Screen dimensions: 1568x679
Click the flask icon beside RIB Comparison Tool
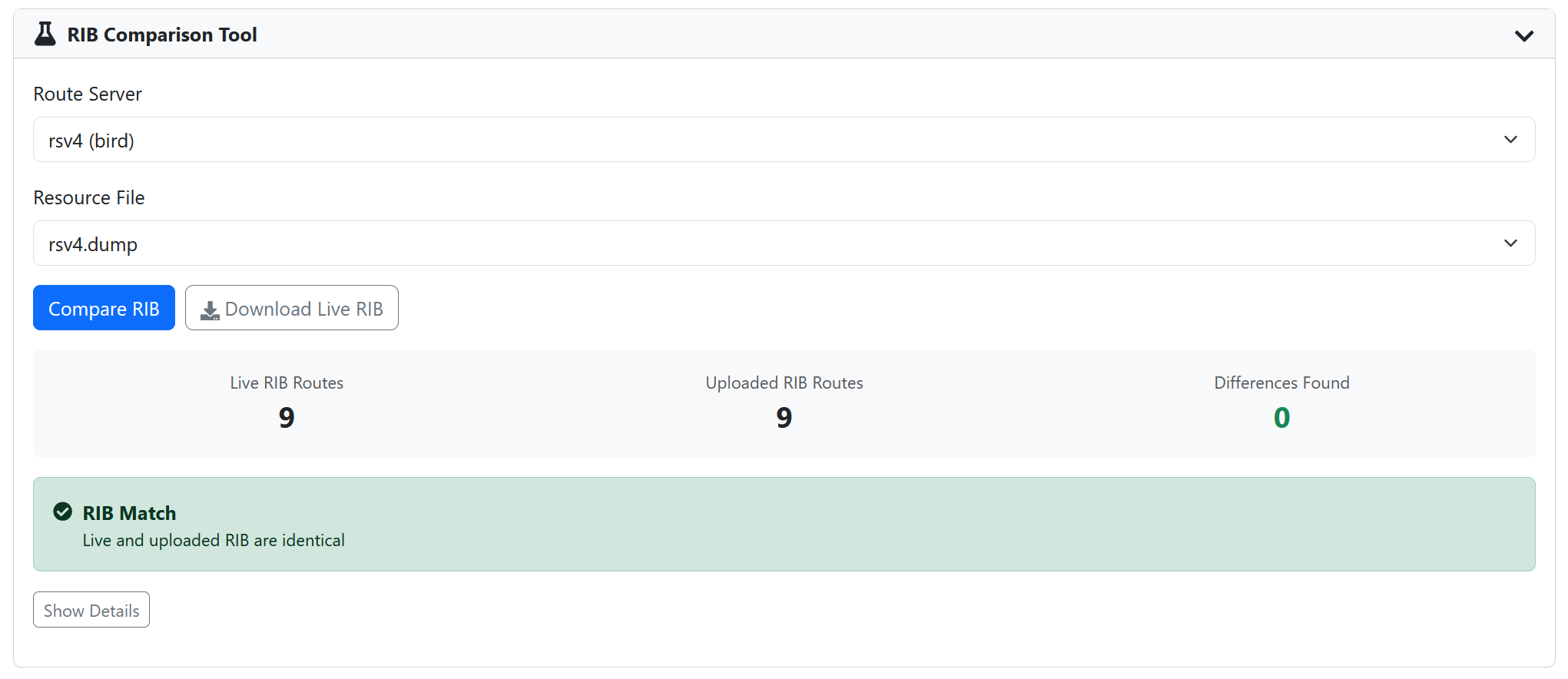point(45,34)
